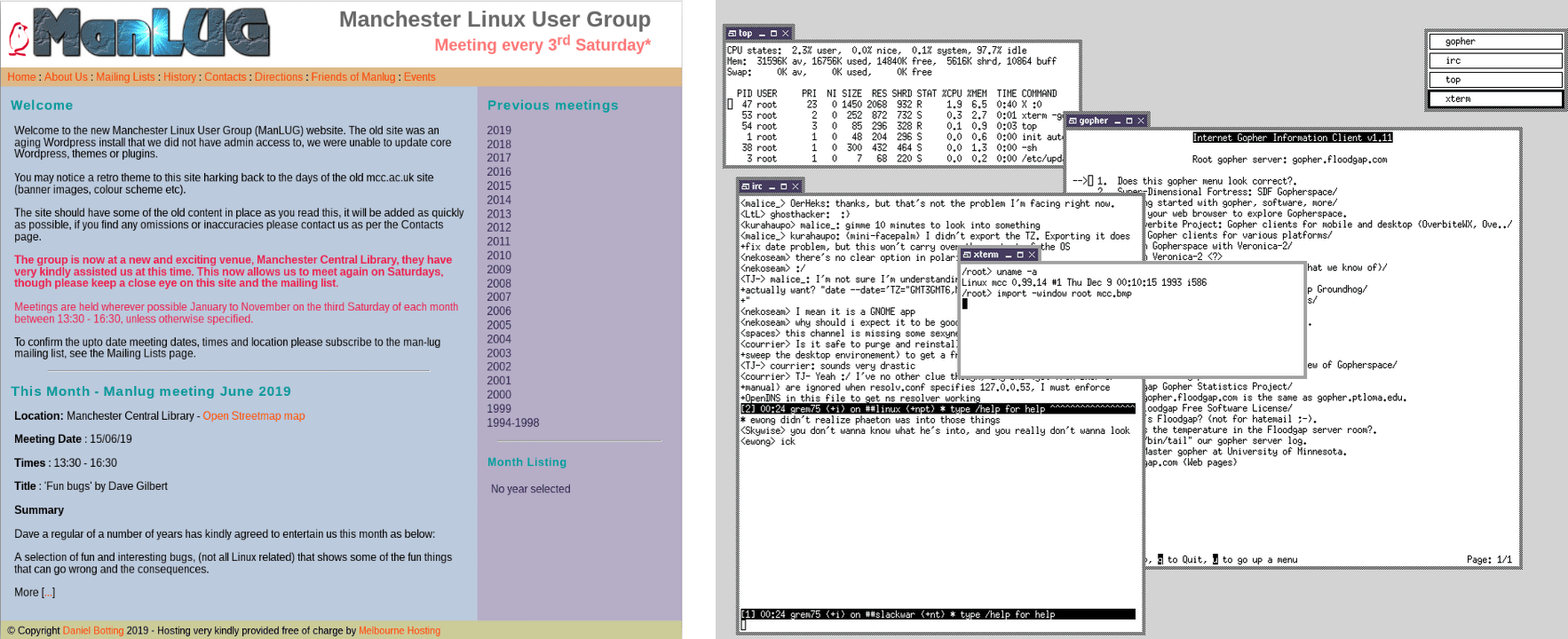Select 2019 in Previous meetings

[499, 130]
